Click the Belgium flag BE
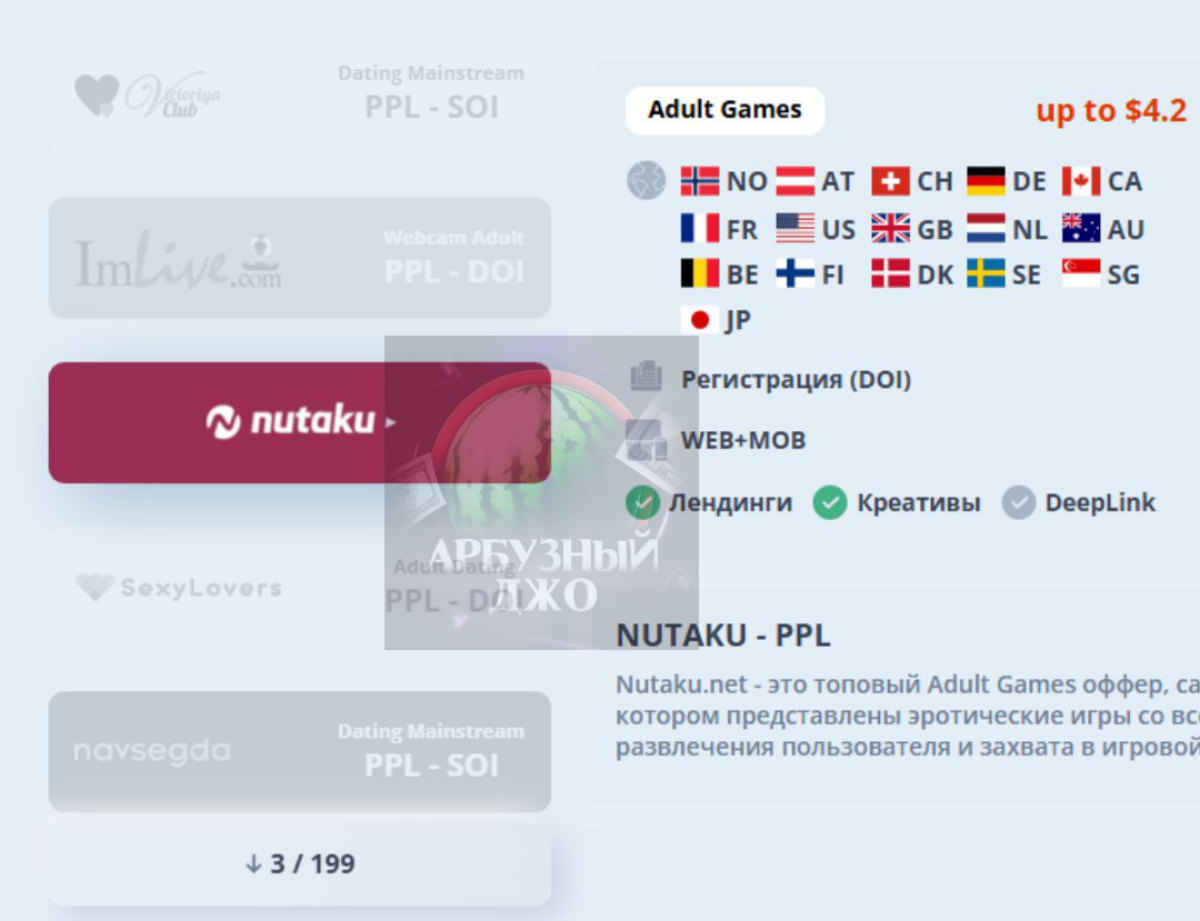The height and width of the screenshot is (921, 1200). click(700, 274)
